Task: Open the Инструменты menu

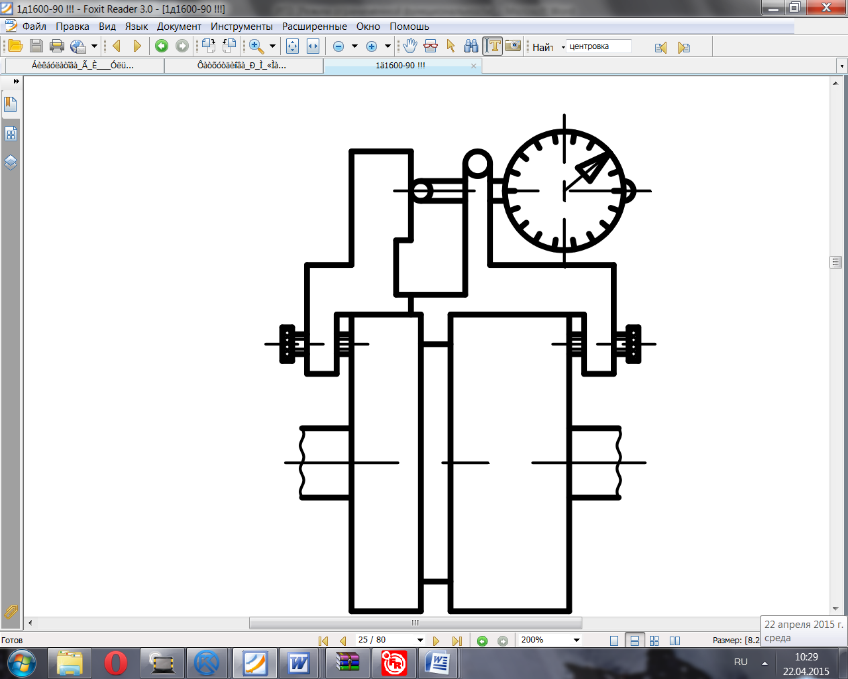Action: click(242, 26)
